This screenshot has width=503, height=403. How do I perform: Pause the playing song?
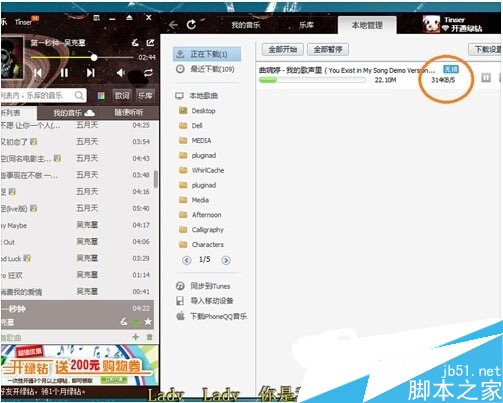point(64,72)
